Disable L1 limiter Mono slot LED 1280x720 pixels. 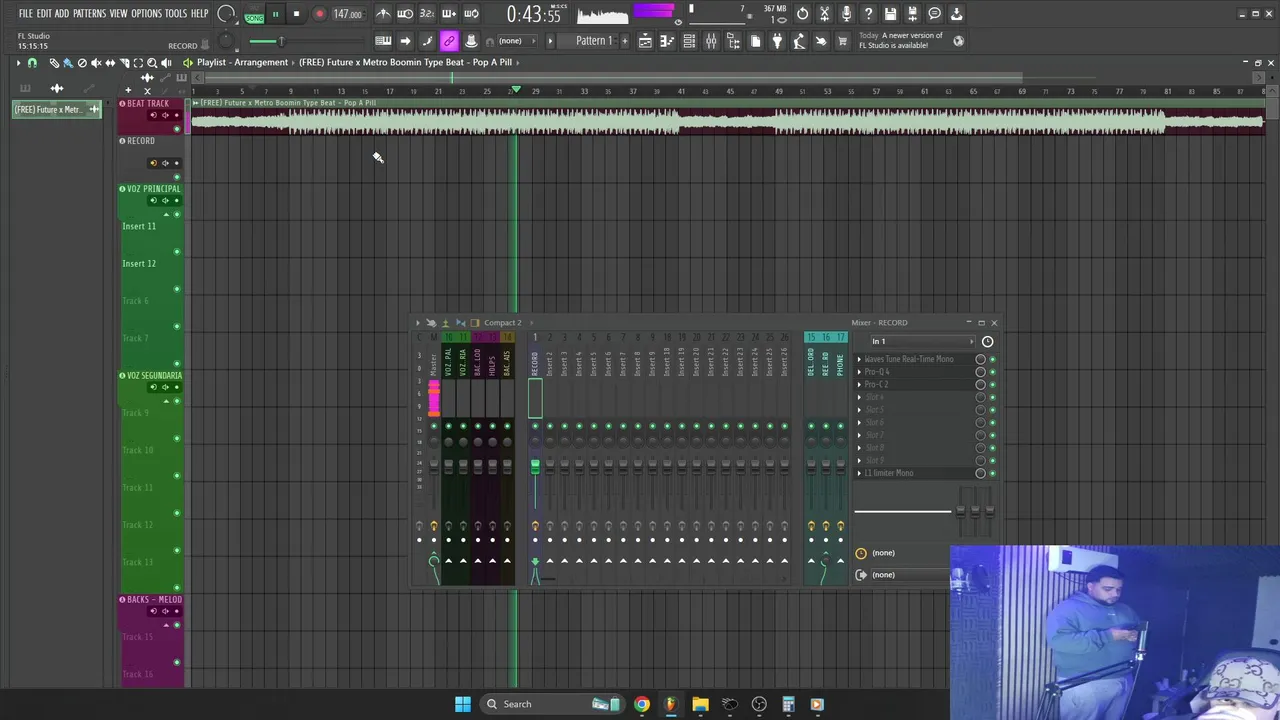click(992, 473)
